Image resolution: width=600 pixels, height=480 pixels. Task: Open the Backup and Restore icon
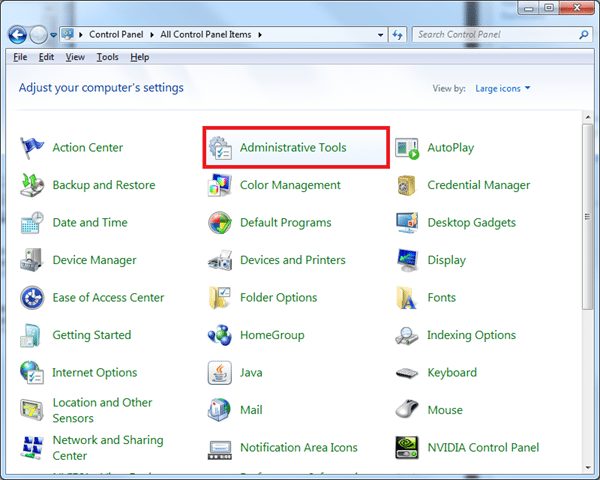coord(32,185)
